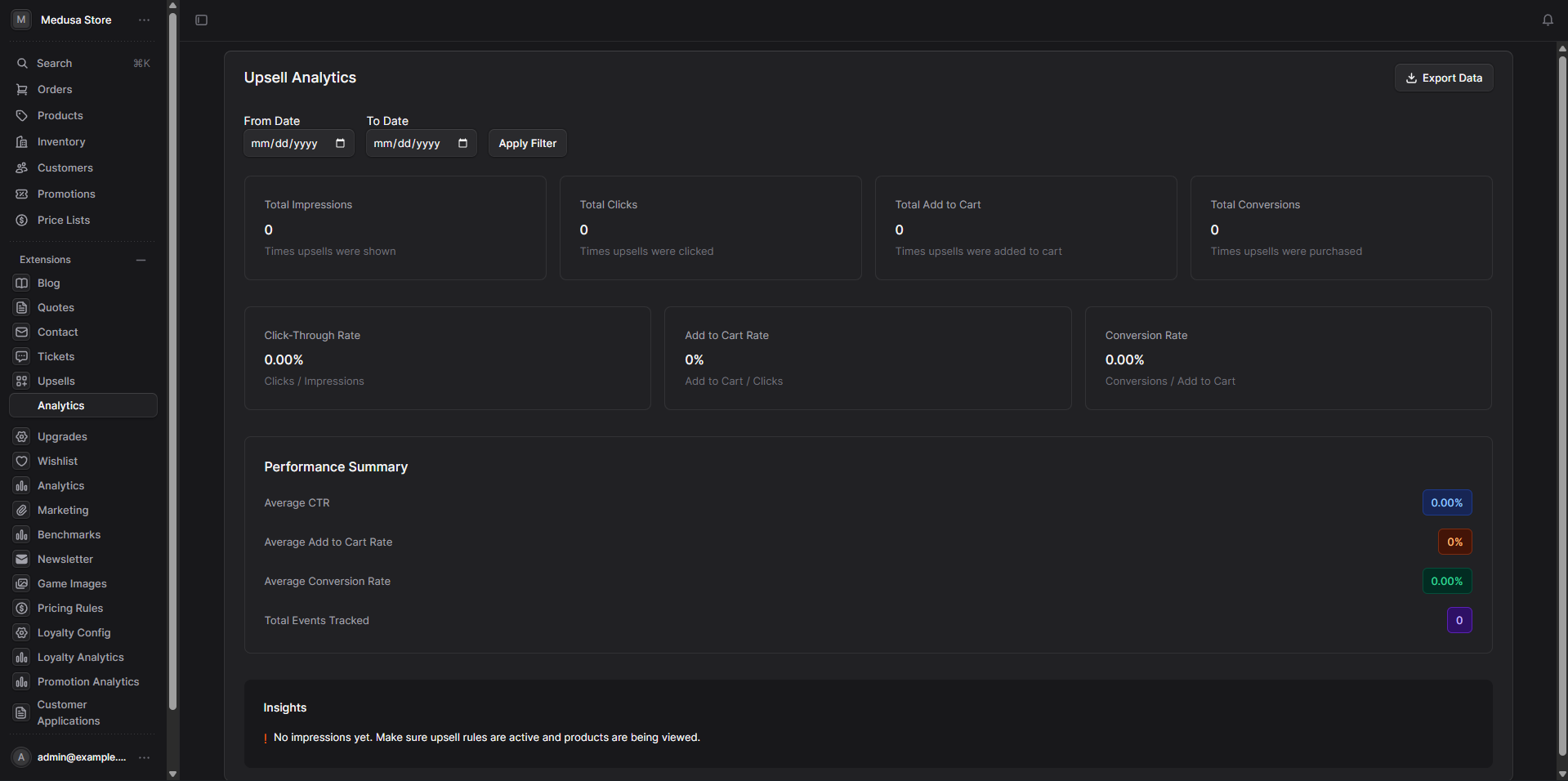This screenshot has height=781, width=1568.
Task: Toggle the sidebar collapse icon
Action: click(x=202, y=20)
